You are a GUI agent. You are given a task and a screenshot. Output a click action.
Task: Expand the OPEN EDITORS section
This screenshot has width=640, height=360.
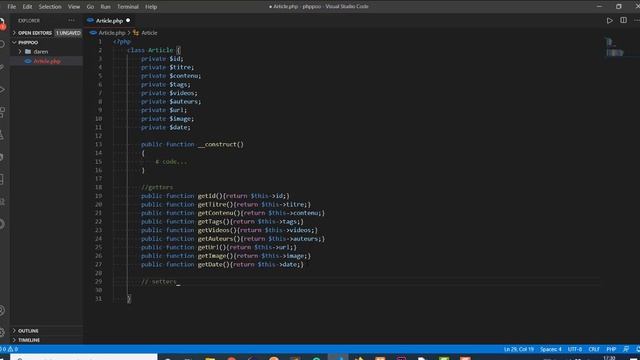point(15,33)
